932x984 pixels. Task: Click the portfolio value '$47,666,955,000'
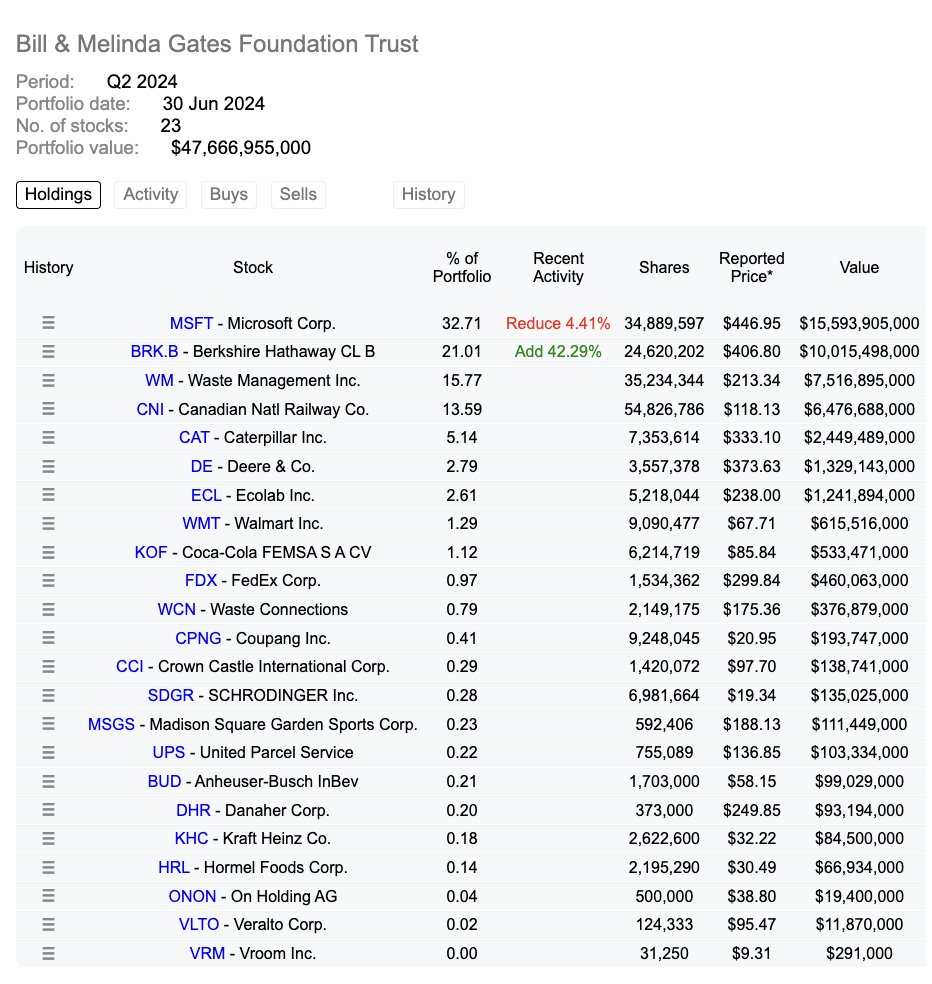tap(241, 148)
